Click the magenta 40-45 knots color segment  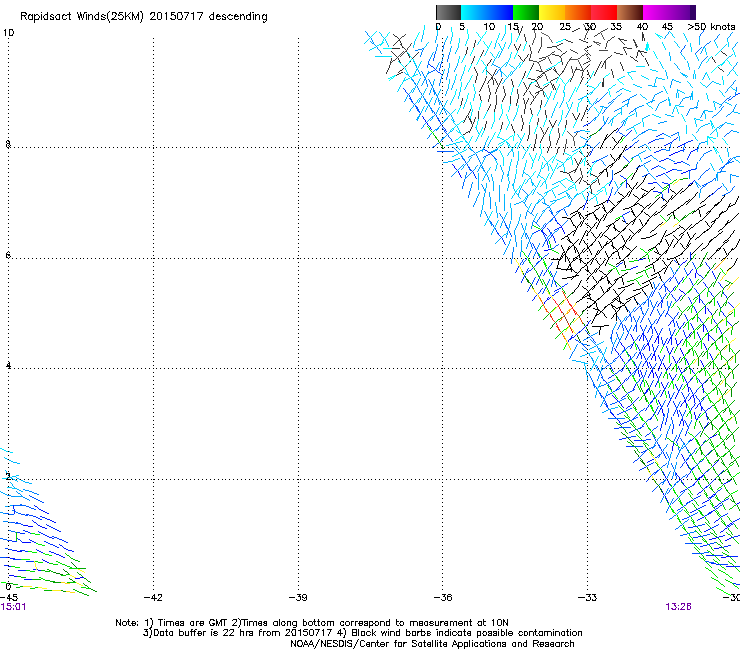656,12
